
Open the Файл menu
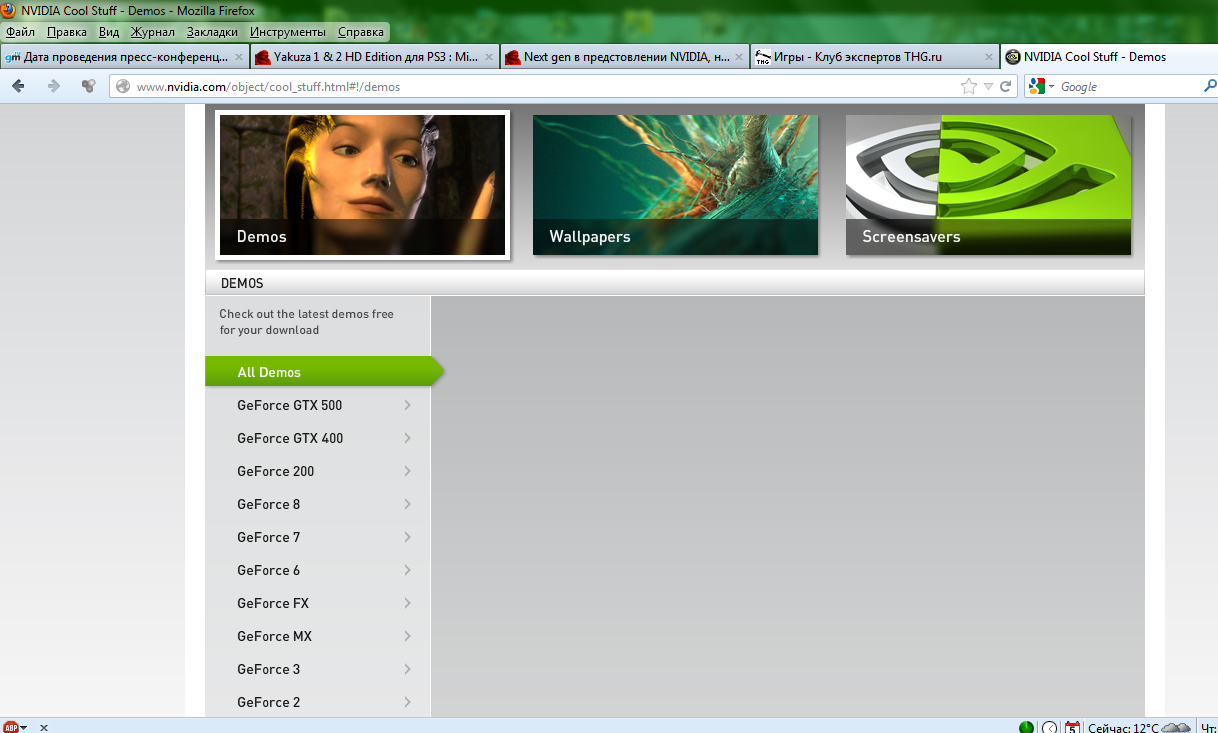pos(20,32)
